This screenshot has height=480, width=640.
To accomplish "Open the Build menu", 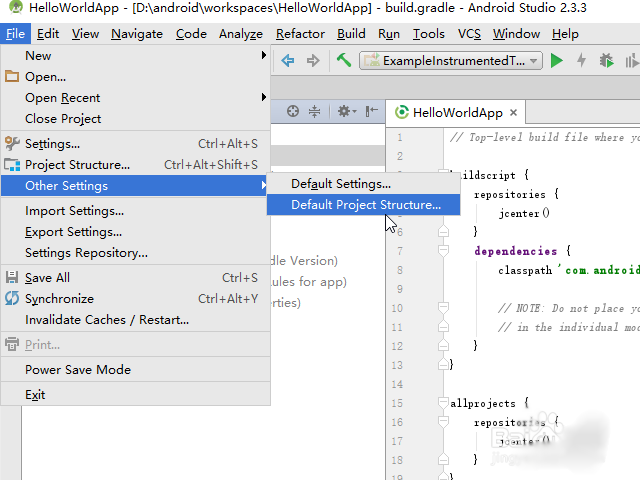I will tap(351, 34).
